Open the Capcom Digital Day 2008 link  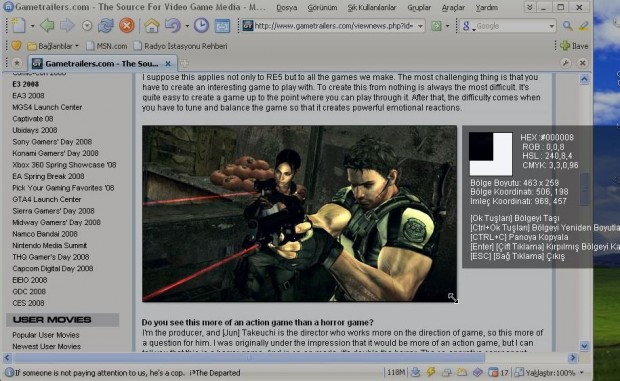coord(53,269)
